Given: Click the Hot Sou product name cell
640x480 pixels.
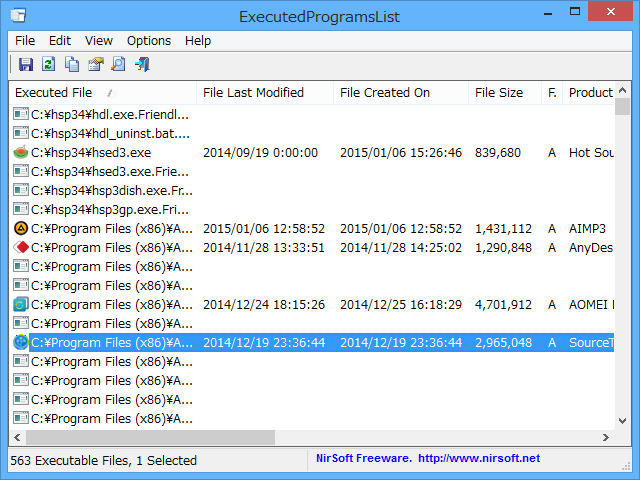Looking at the screenshot, I should (x=591, y=153).
